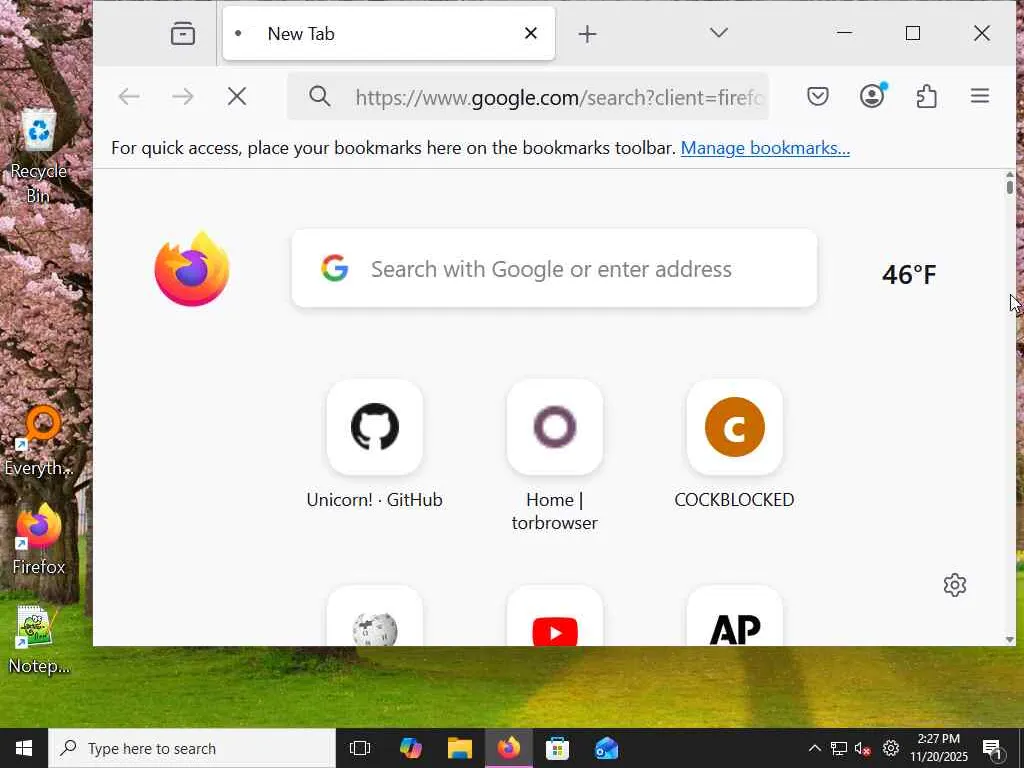Click the Manage bookmarks link
The image size is (1024, 768).
(x=765, y=148)
